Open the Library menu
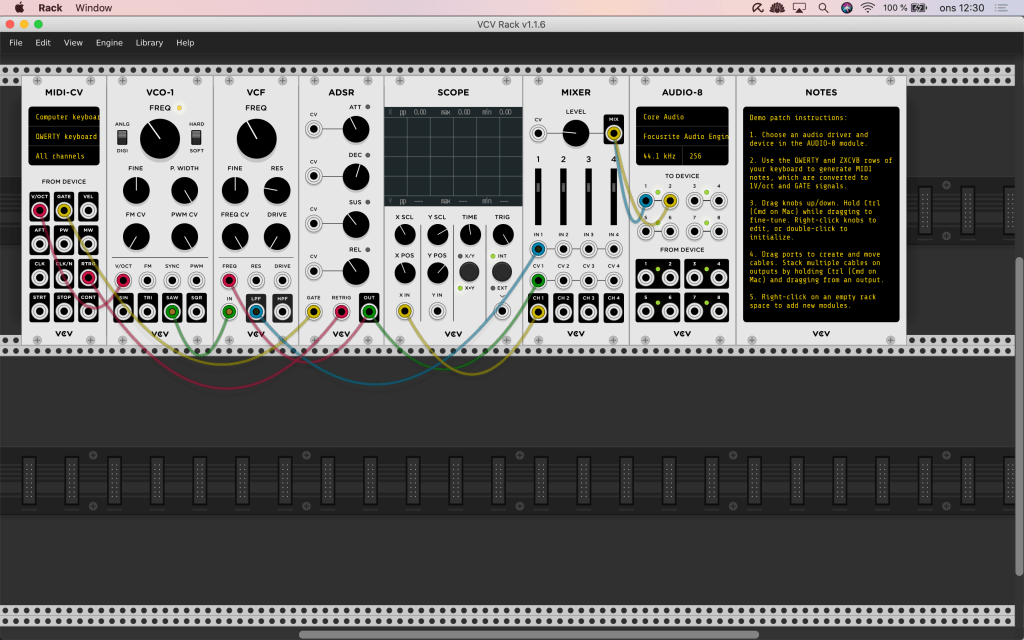Screen dimensions: 1024x640 click(149, 43)
